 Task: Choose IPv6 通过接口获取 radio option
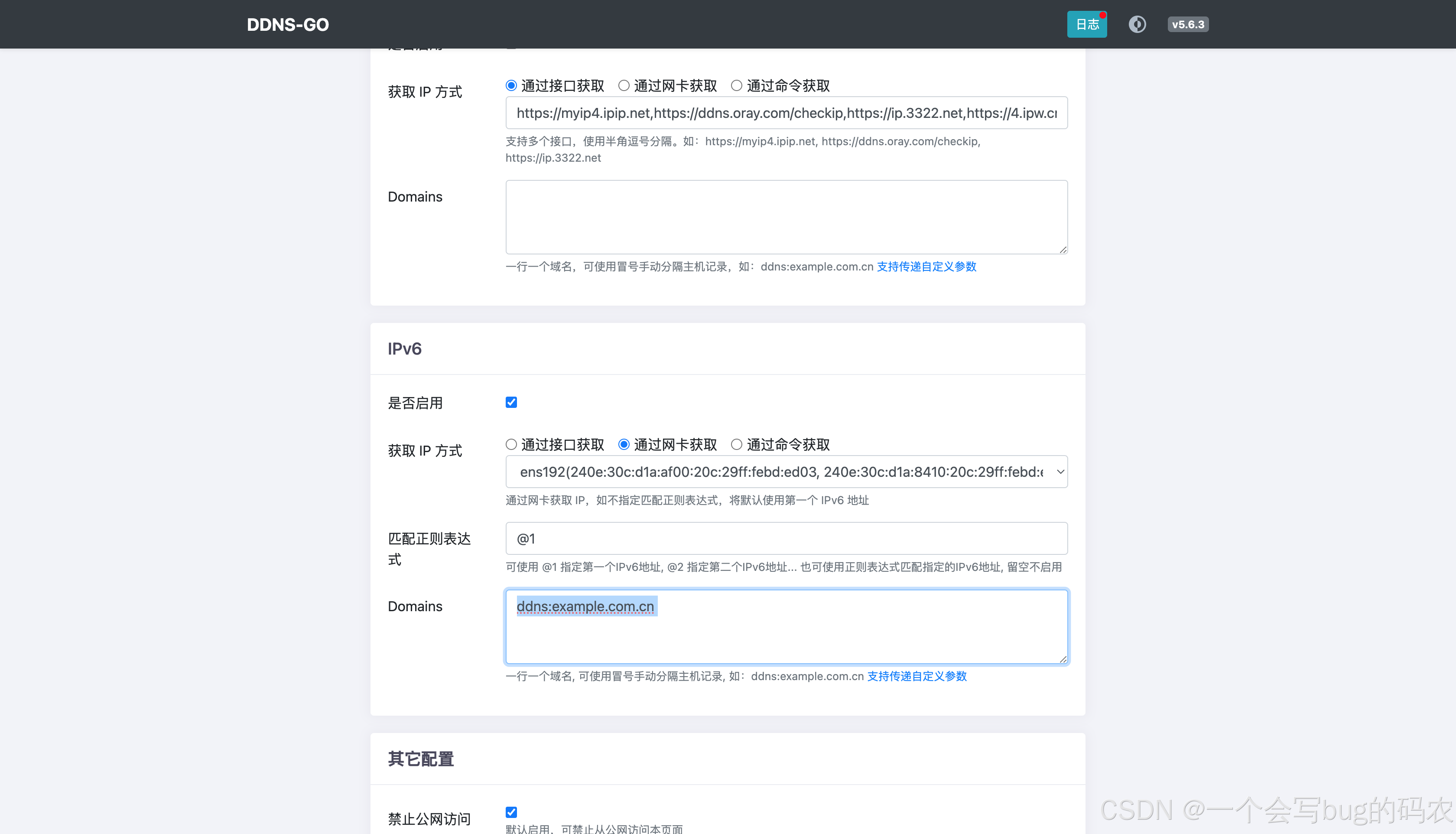pyautogui.click(x=511, y=444)
